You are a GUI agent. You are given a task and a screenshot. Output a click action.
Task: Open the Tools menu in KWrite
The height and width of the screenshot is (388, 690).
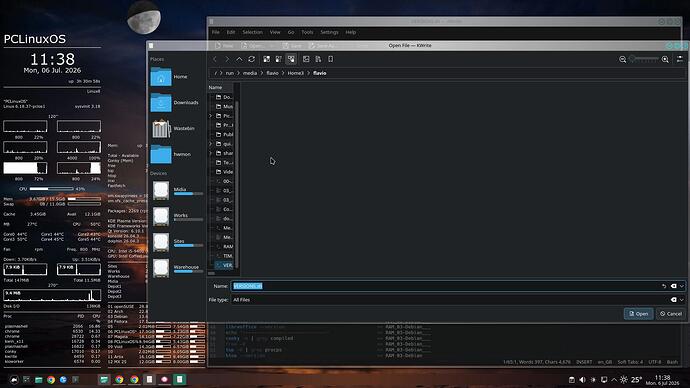[307, 32]
